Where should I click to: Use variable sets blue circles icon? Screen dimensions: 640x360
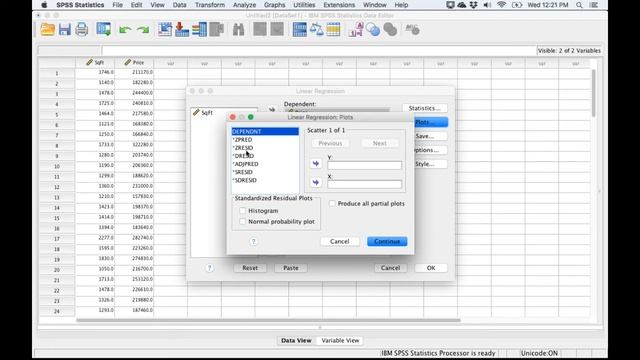tap(373, 29)
